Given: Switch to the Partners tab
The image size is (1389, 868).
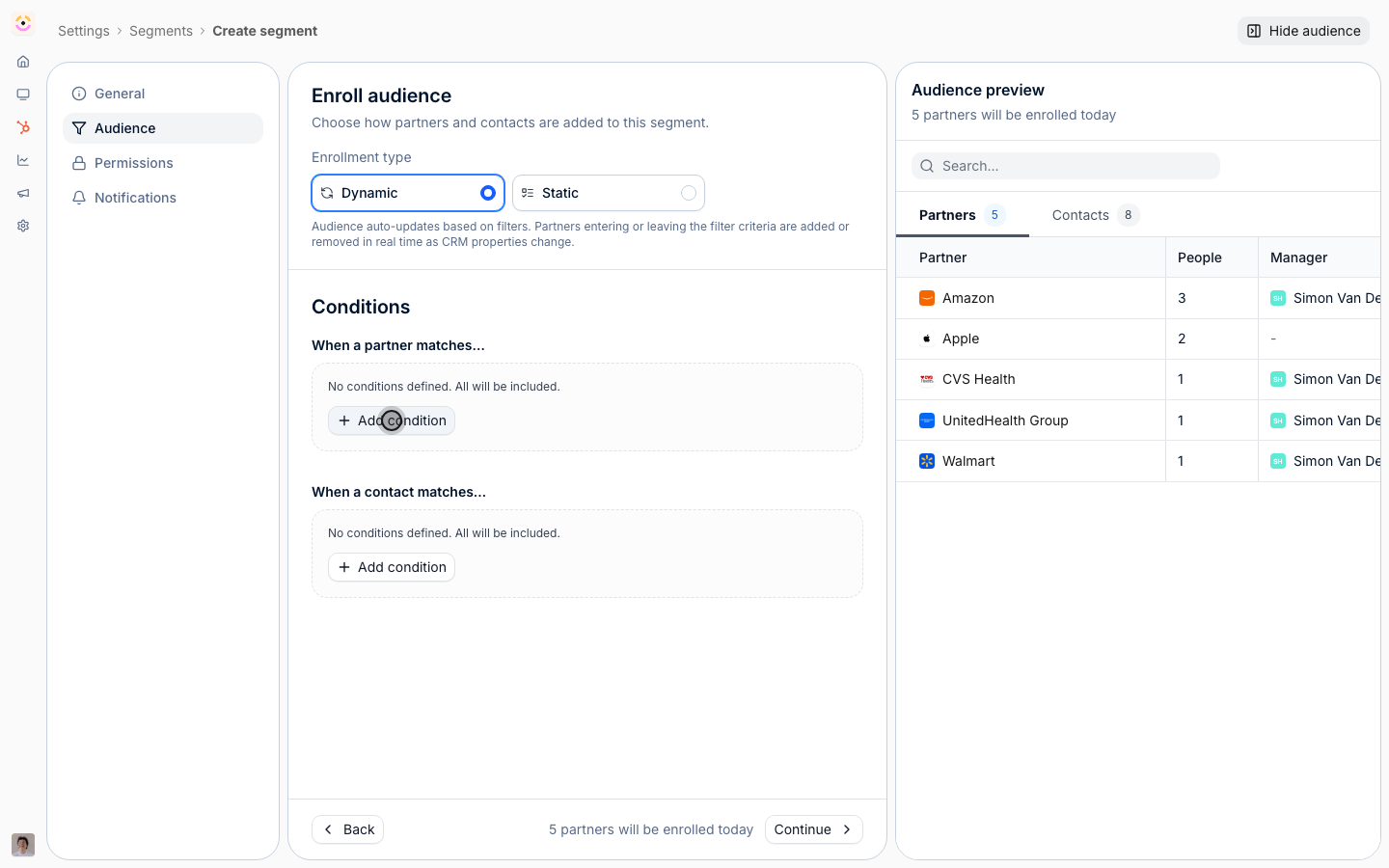Looking at the screenshot, I should tap(962, 215).
